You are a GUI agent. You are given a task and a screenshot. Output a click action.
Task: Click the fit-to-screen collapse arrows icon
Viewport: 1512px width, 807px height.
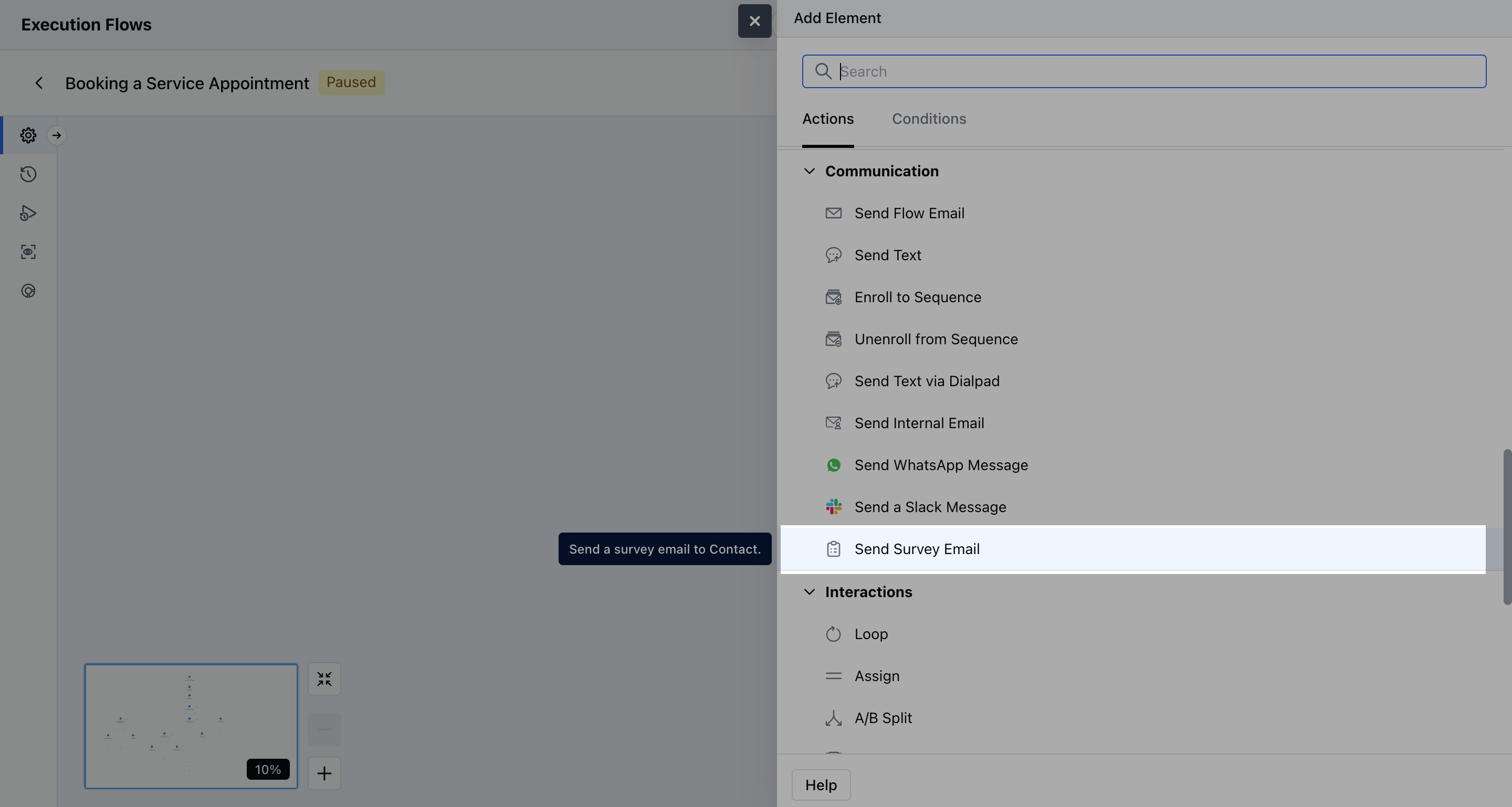[324, 679]
